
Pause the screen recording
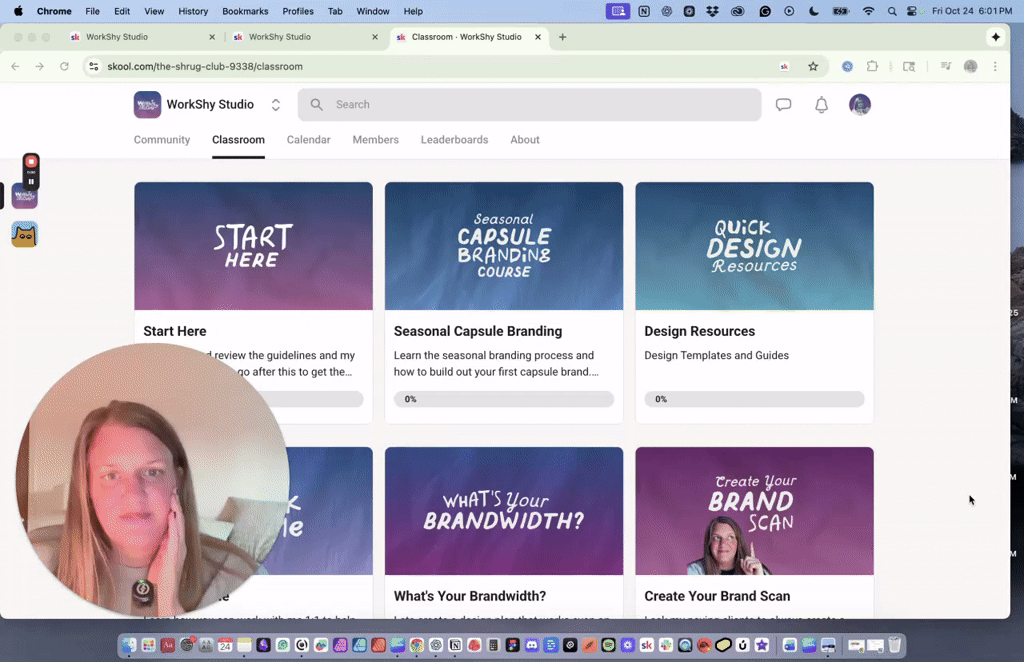click(31, 181)
